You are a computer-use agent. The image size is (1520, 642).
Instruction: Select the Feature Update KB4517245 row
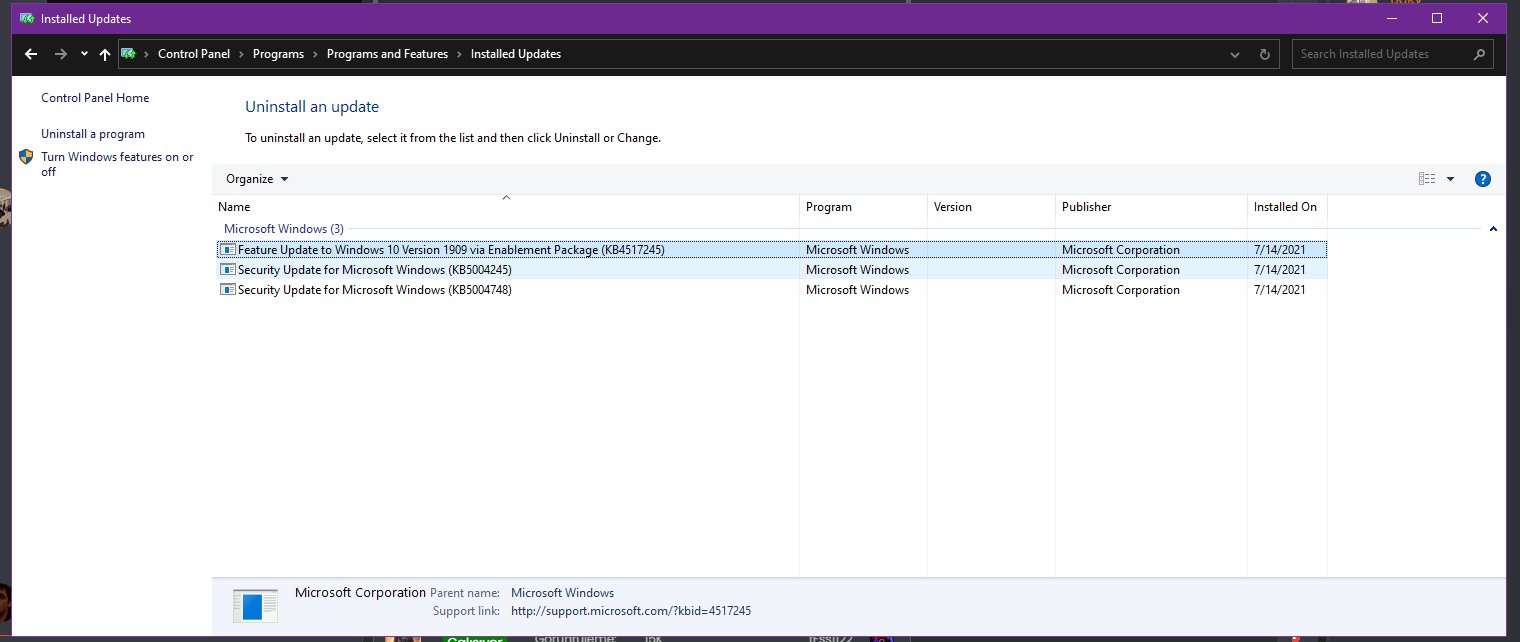pos(771,250)
